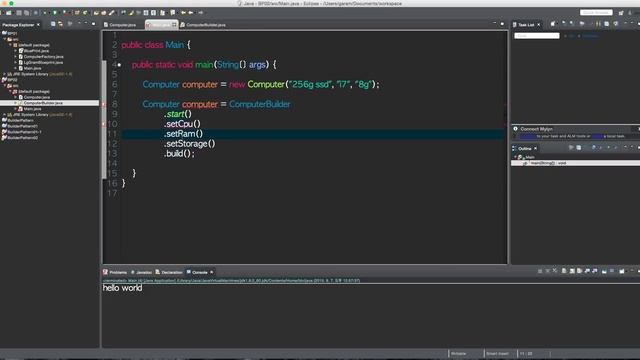Close the Outline view tab

(536, 149)
